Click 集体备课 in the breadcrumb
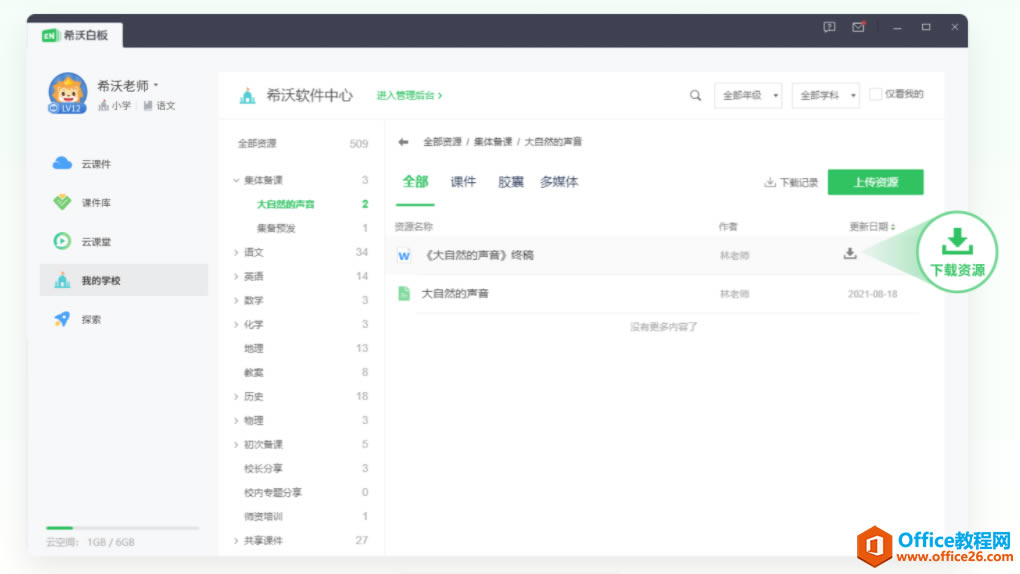This screenshot has width=1020, height=574. point(492,142)
